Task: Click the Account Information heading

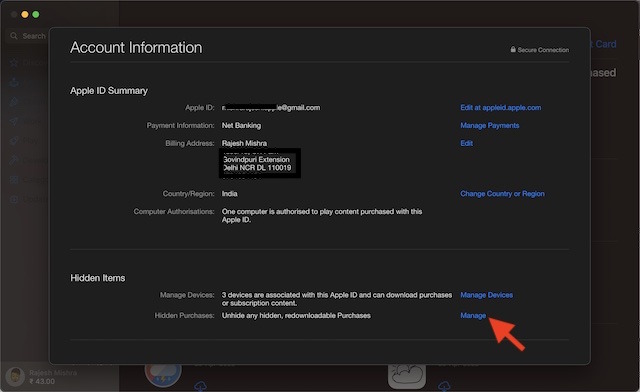Action: pos(136,47)
